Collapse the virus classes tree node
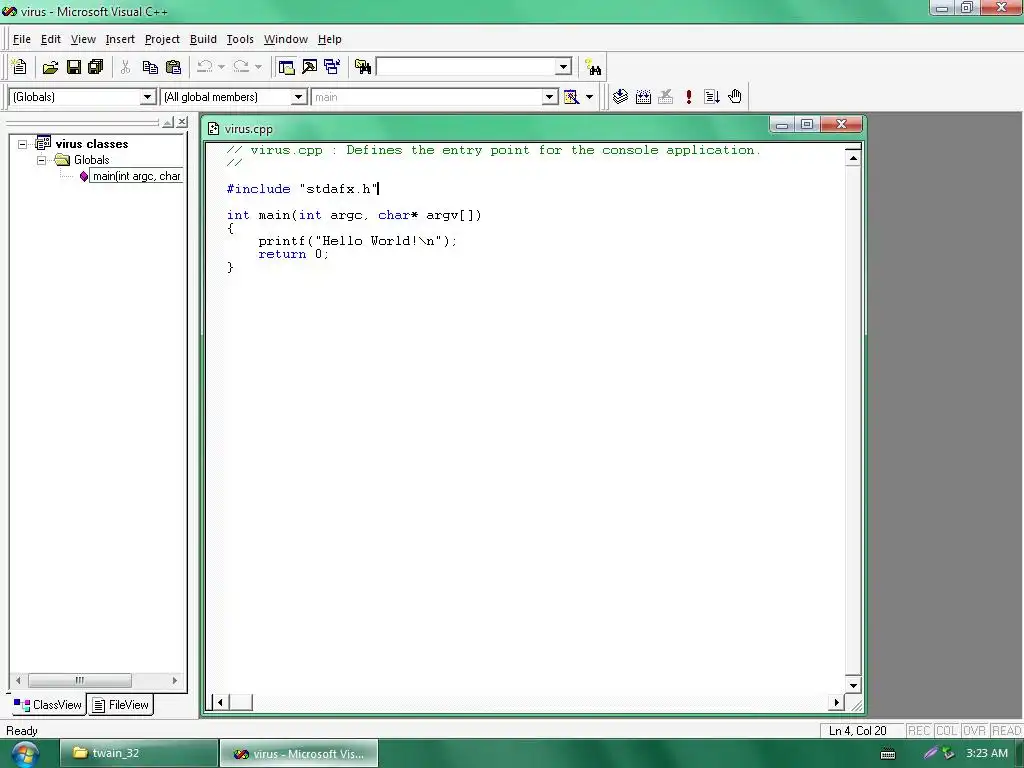The height and width of the screenshot is (768, 1024). [22, 144]
